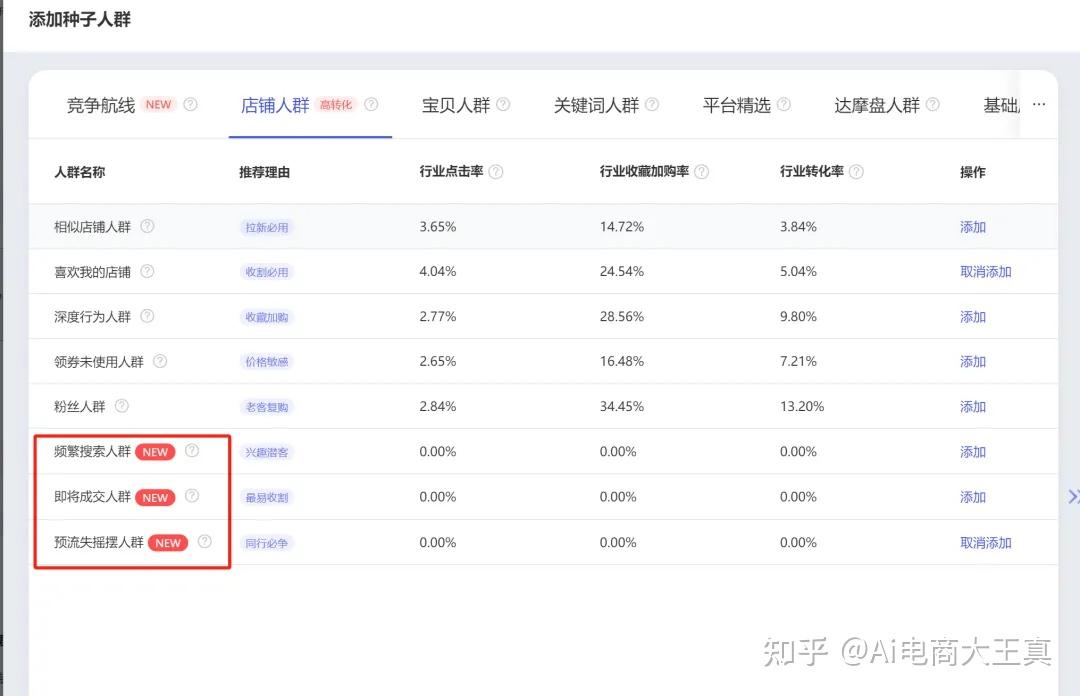1080x696 pixels.
Task: Open help icon beside 平台精选 tab
Action: click(783, 104)
